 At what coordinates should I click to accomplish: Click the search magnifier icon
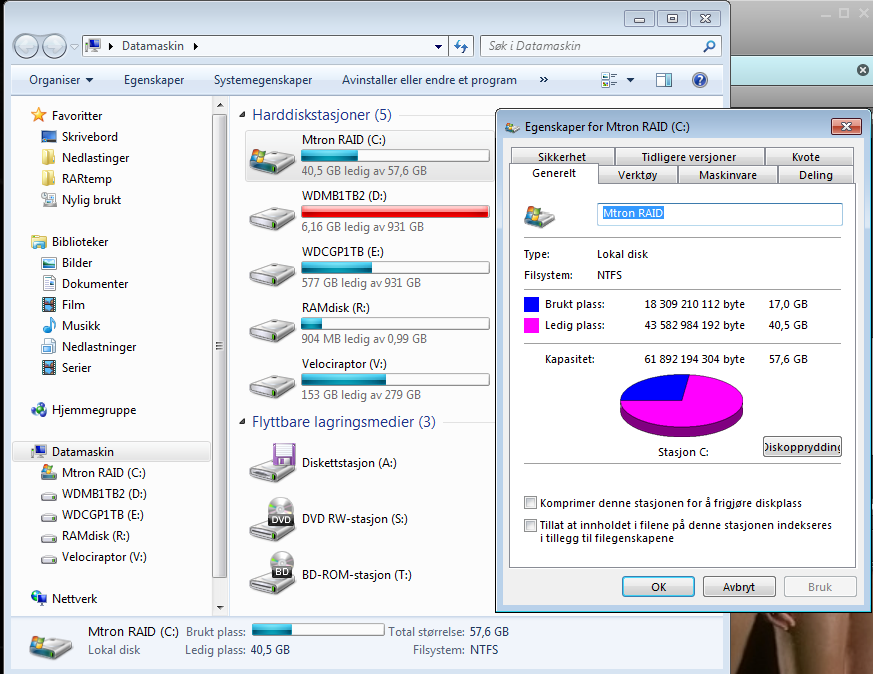tap(709, 46)
